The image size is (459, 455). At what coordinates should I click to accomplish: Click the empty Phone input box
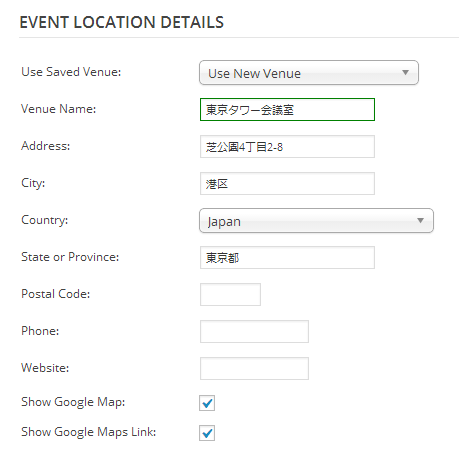(x=254, y=332)
